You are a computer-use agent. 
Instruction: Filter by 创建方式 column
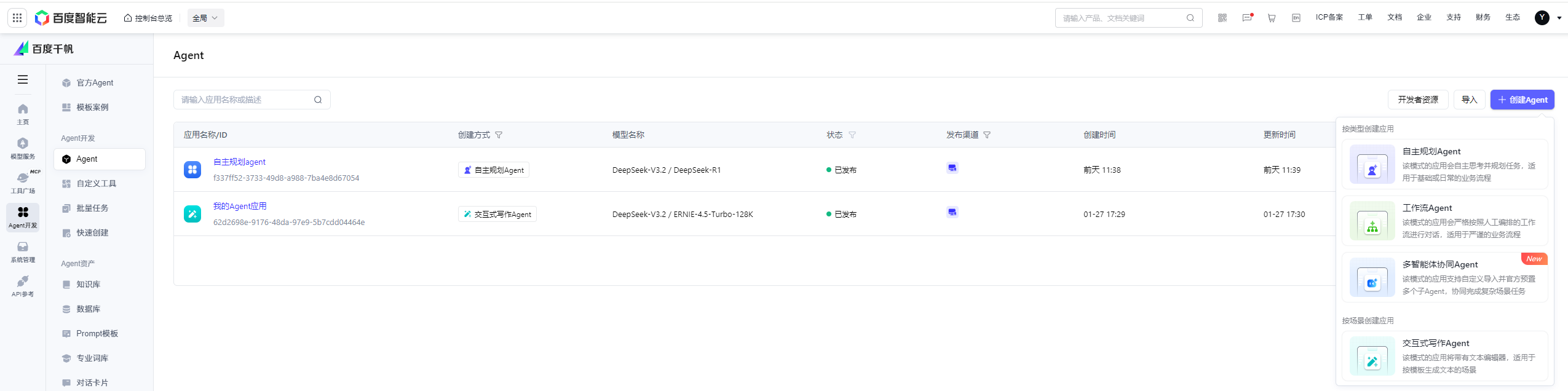pos(499,135)
